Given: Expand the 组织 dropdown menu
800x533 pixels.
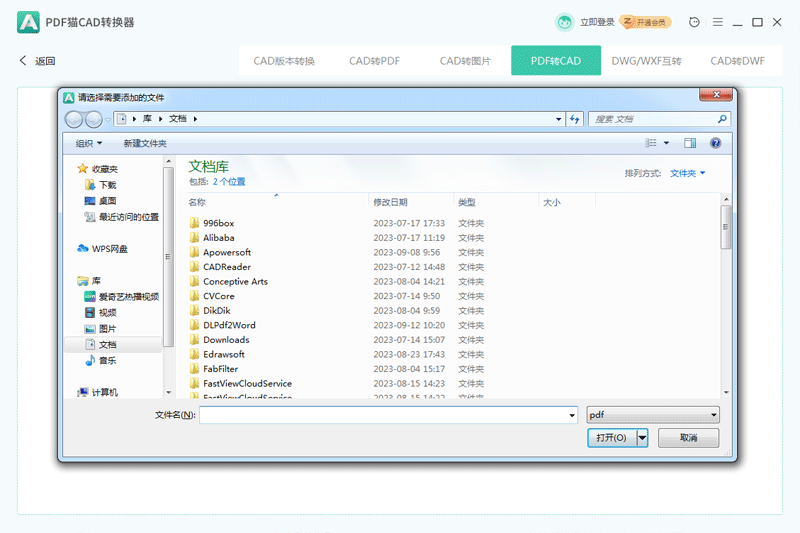Looking at the screenshot, I should [x=88, y=144].
